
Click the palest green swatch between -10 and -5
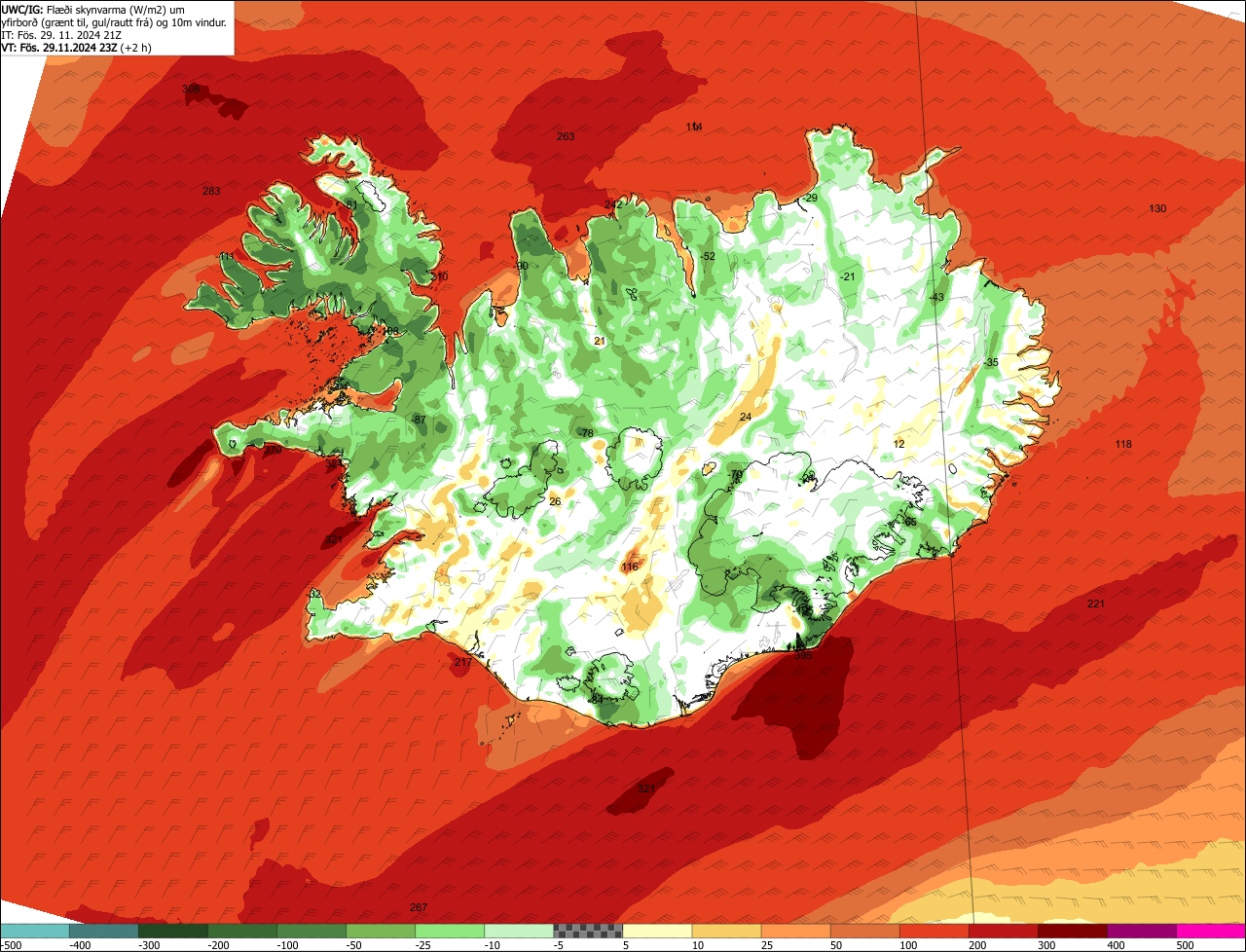point(519,930)
